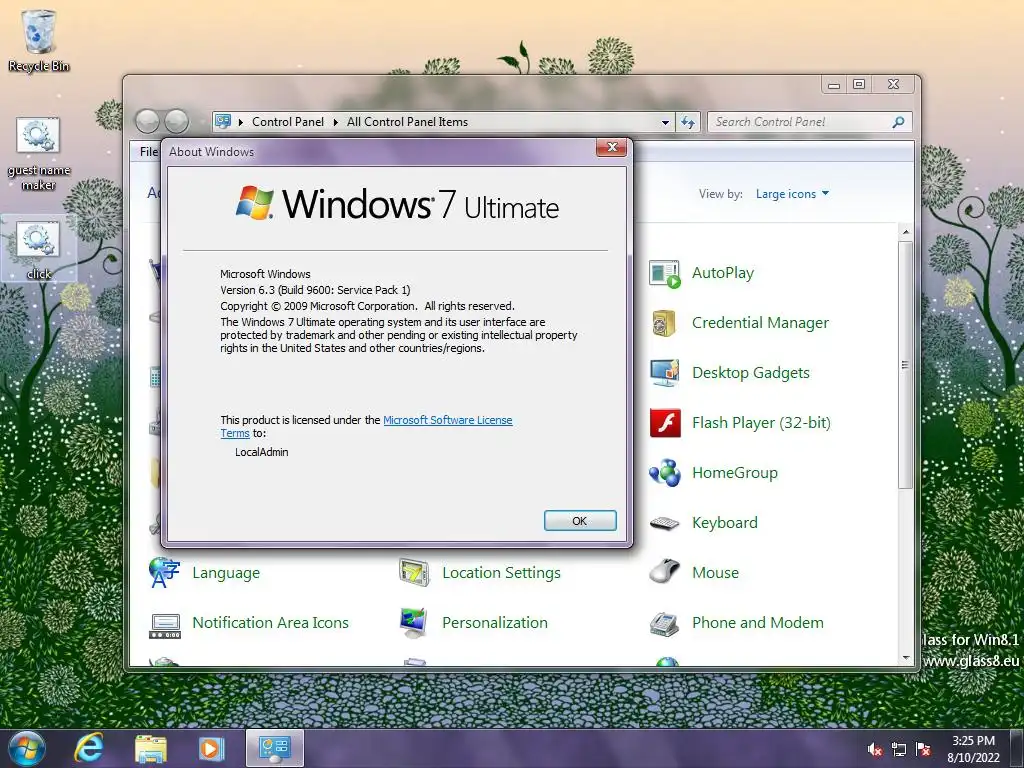The width and height of the screenshot is (1024, 768).
Task: Click the Control Panel breadcrumb segment
Action: 287,122
